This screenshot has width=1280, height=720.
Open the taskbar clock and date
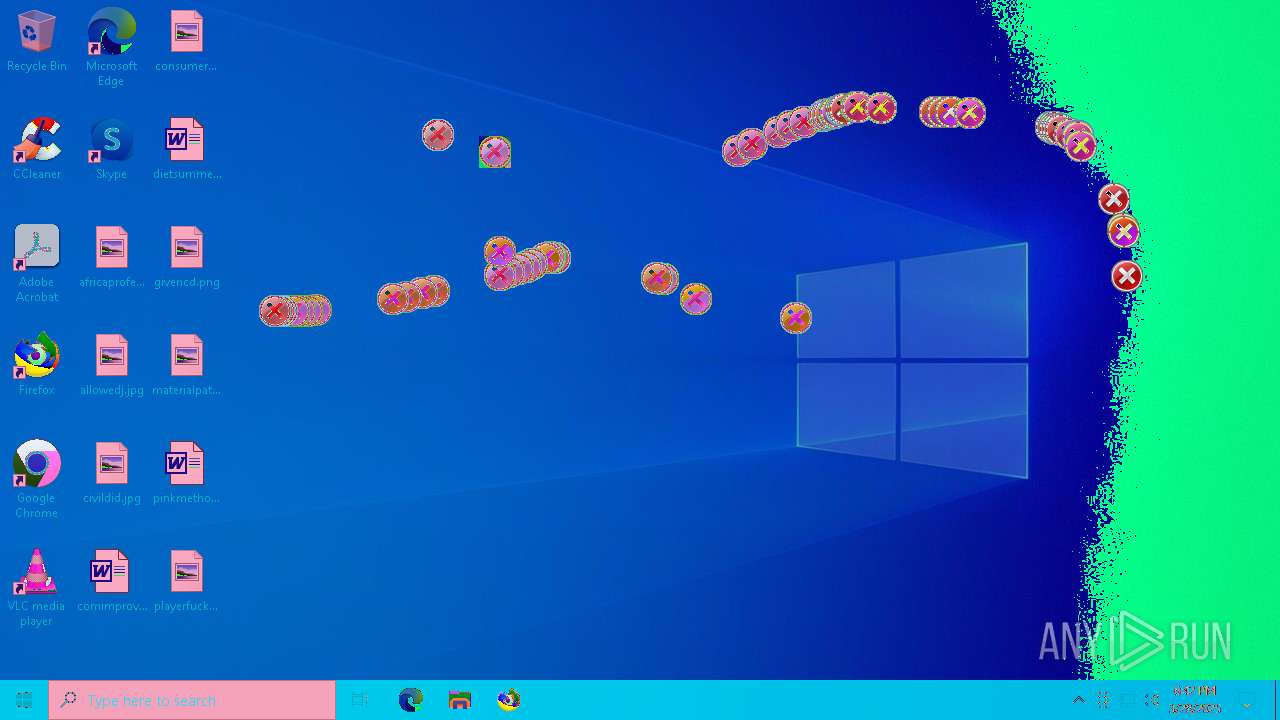pyautogui.click(x=1195, y=700)
